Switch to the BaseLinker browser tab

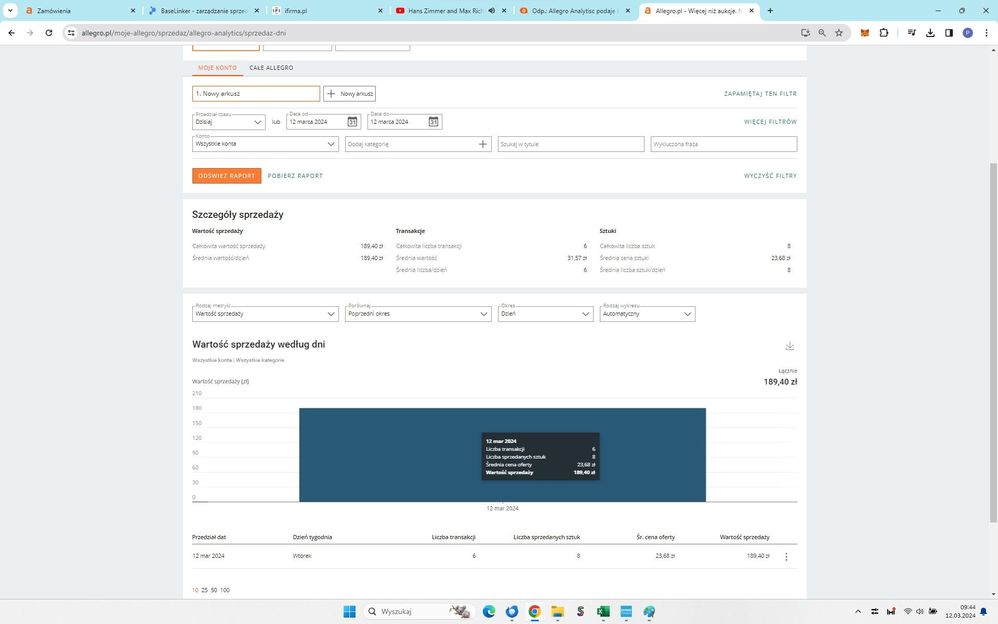tap(195, 10)
